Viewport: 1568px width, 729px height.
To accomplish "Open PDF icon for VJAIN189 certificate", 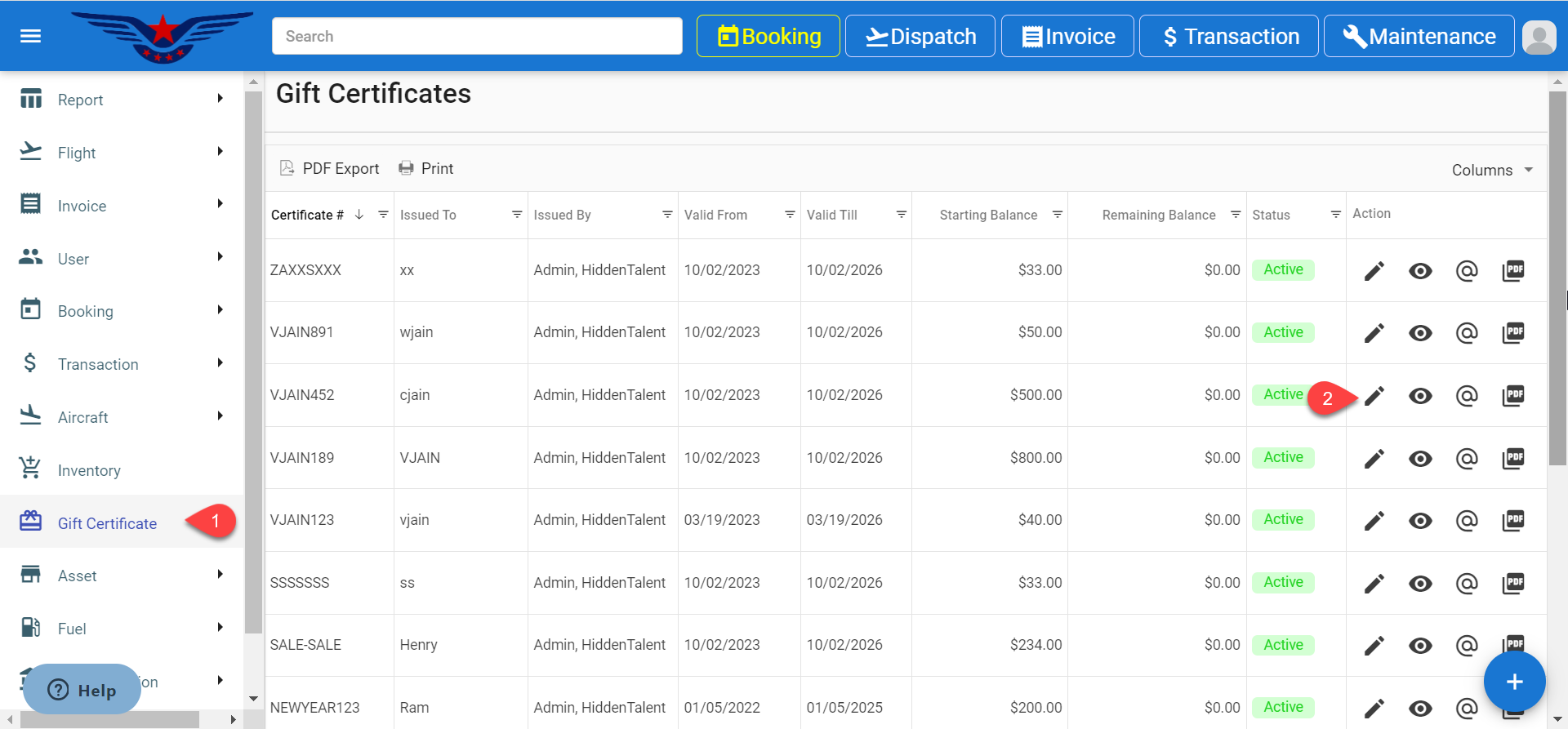I will [x=1513, y=459].
